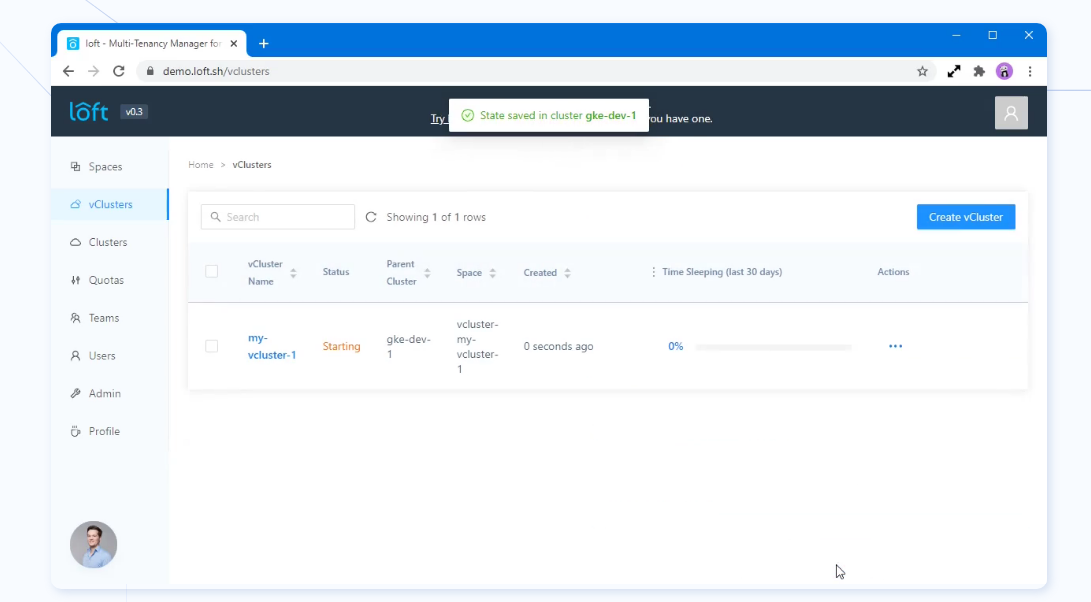
Task: Click the site padlock icon
Action: click(150, 71)
